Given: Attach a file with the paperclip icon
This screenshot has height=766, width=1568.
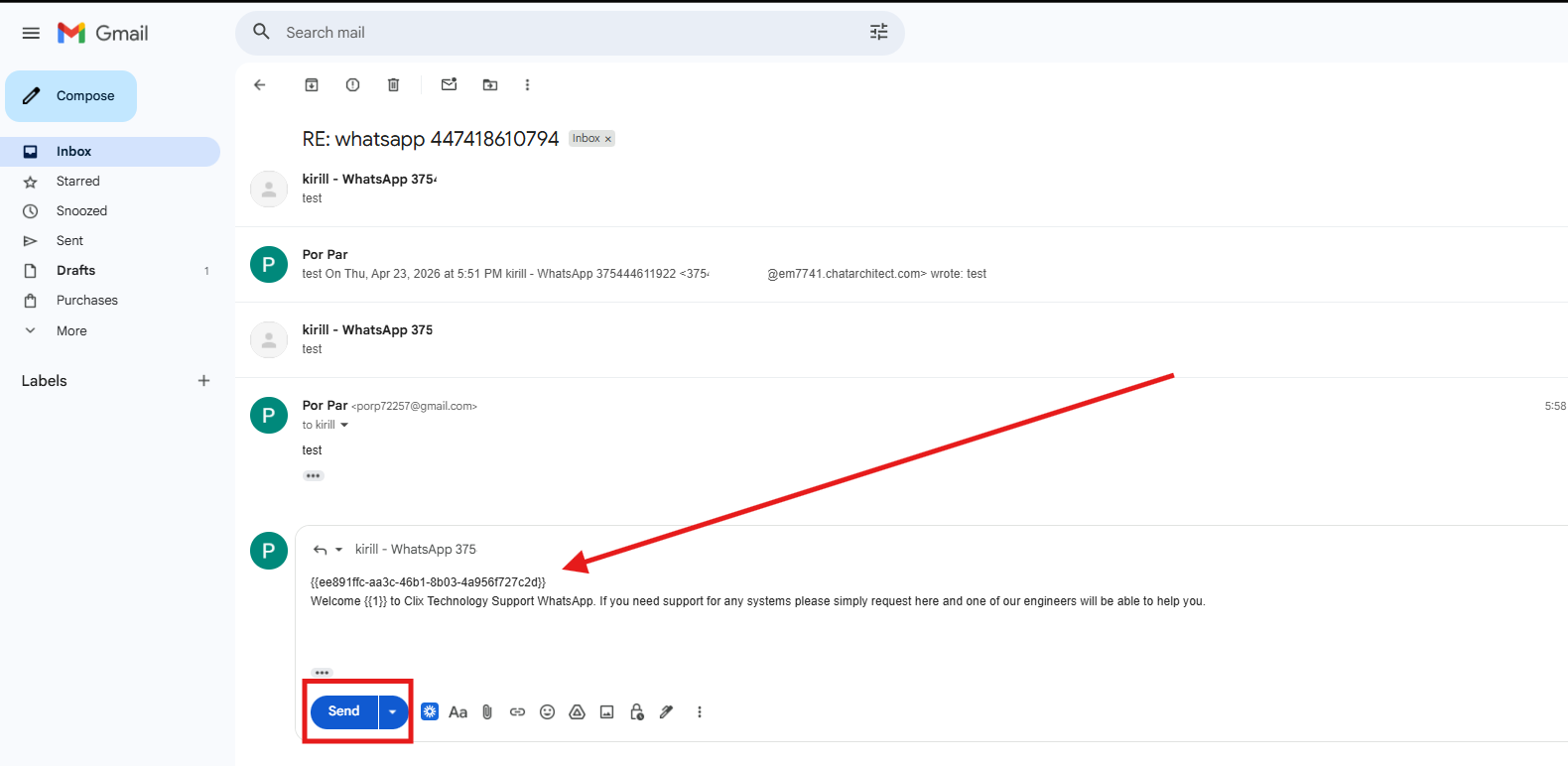Looking at the screenshot, I should (x=487, y=712).
